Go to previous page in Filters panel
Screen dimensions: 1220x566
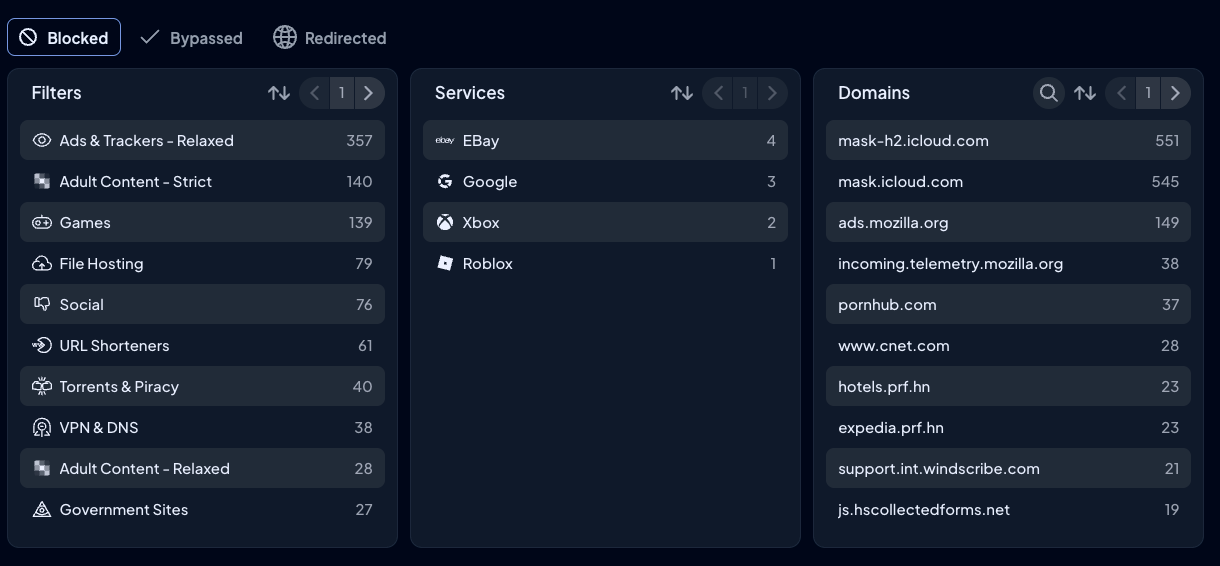315,93
